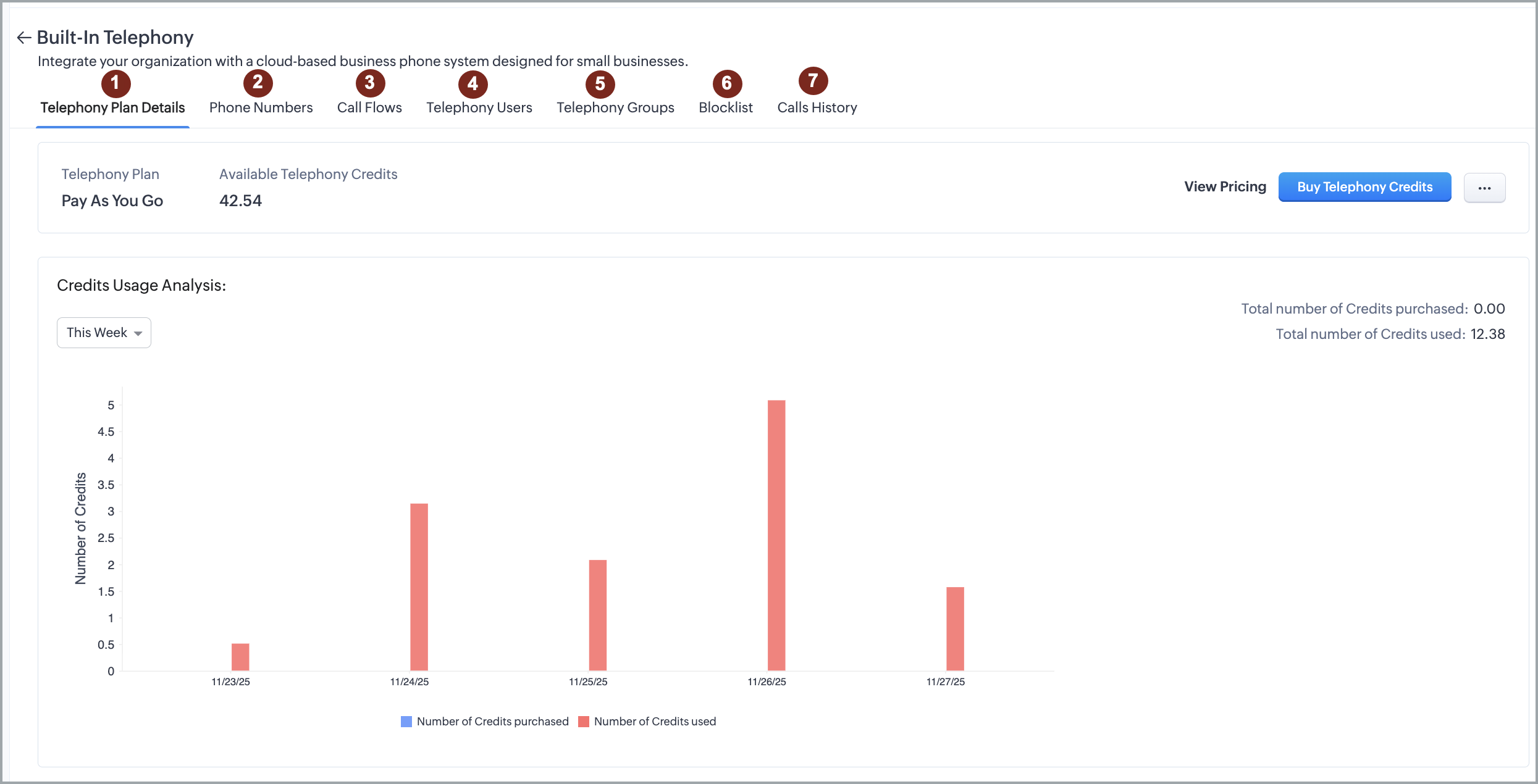Click numbered badge 2 above Phone Numbers
Screen dimensions: 1538x784
pos(258,83)
